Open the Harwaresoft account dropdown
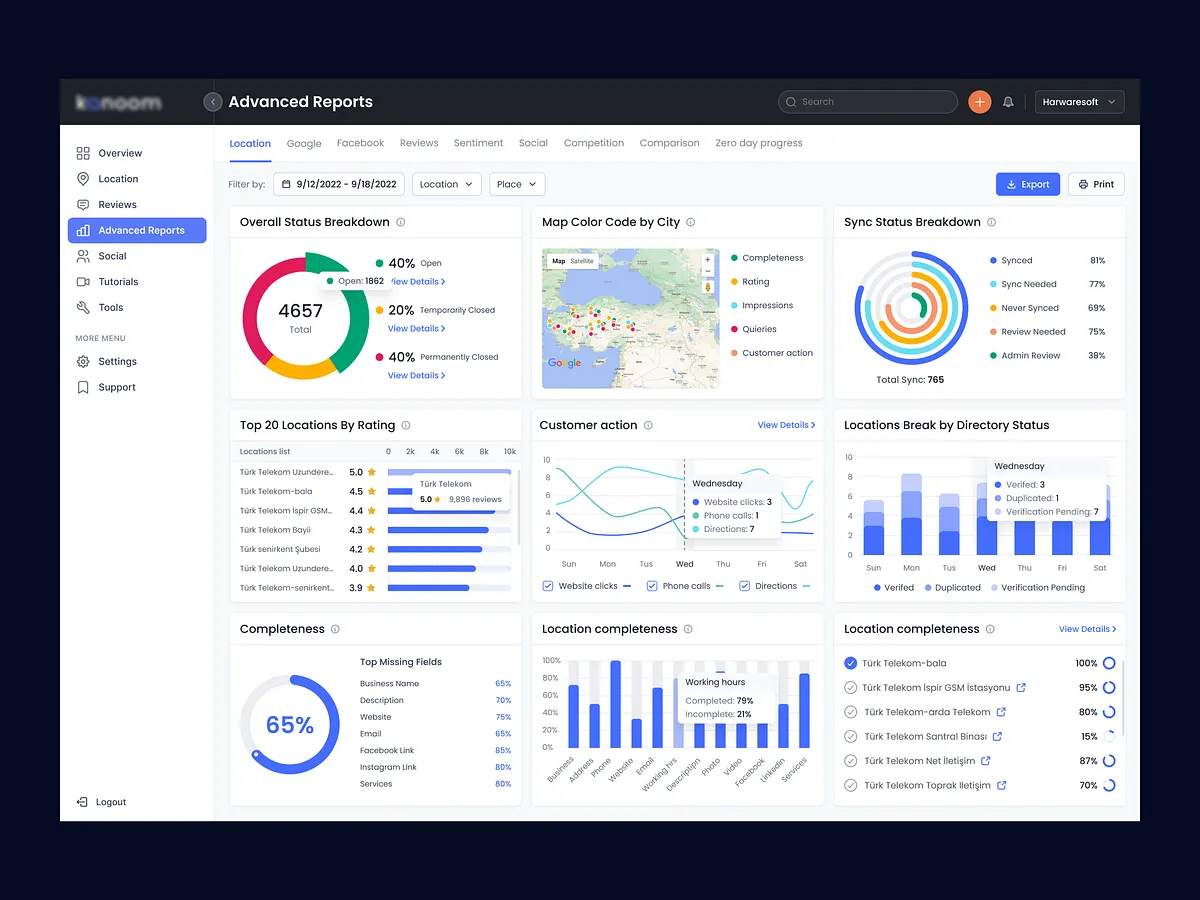The height and width of the screenshot is (900, 1200). tap(1079, 102)
